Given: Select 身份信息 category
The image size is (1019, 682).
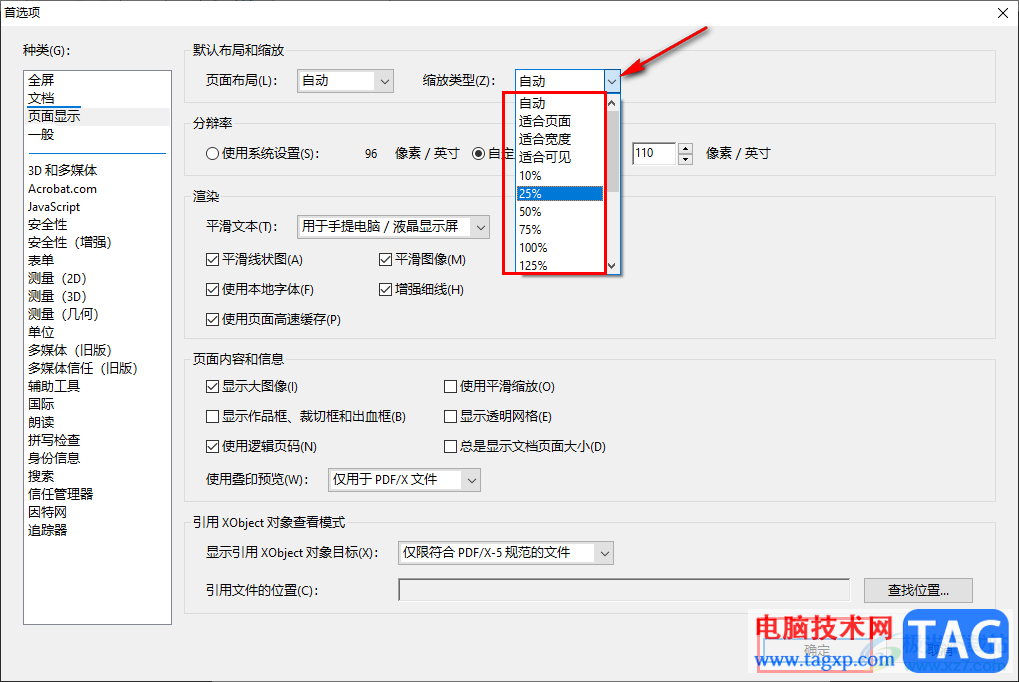Looking at the screenshot, I should 54,458.
